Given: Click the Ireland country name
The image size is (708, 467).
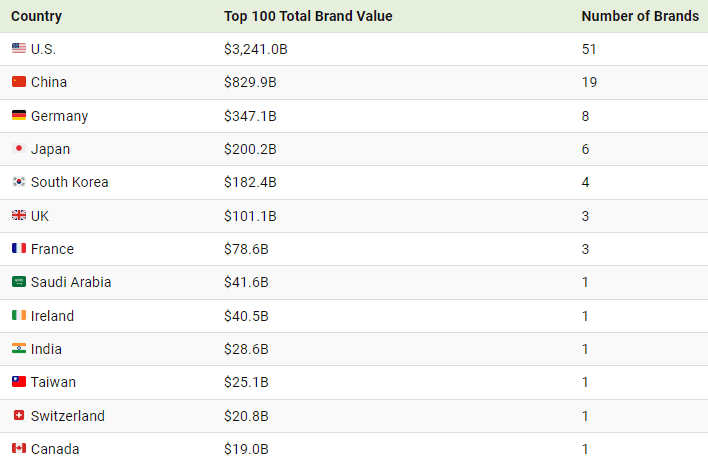Looking at the screenshot, I should point(52,316).
